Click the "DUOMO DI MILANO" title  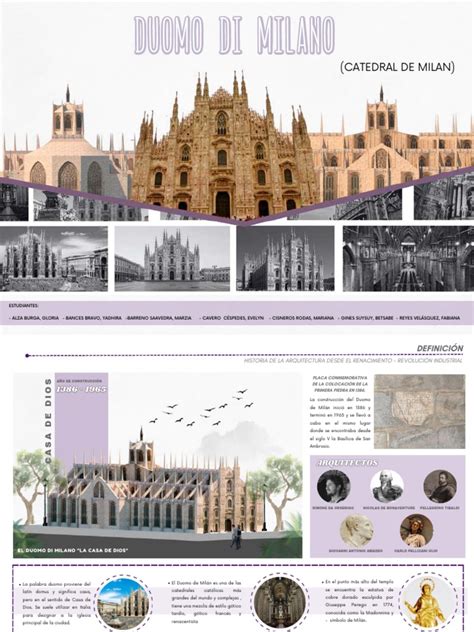[234, 35]
